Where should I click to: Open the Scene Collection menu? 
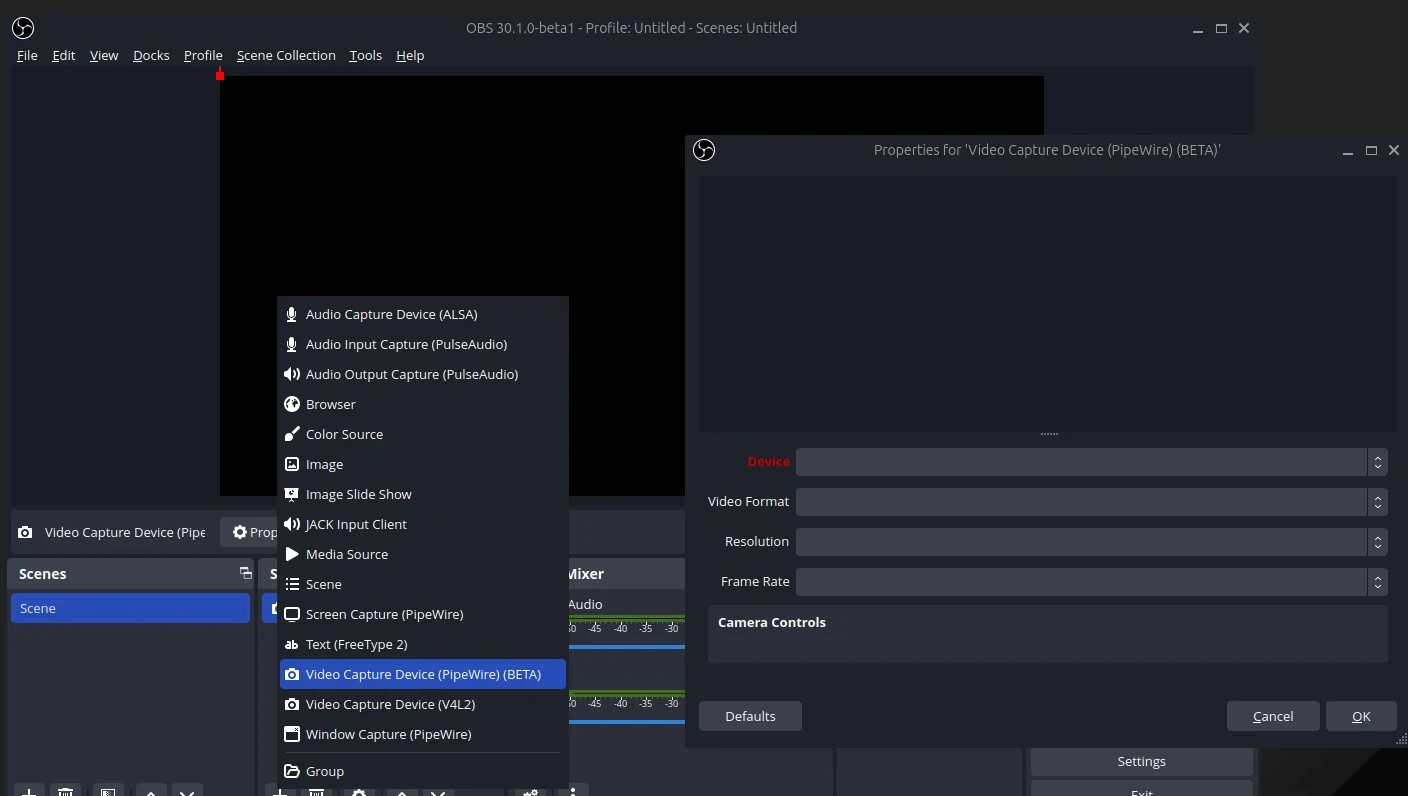tap(286, 55)
